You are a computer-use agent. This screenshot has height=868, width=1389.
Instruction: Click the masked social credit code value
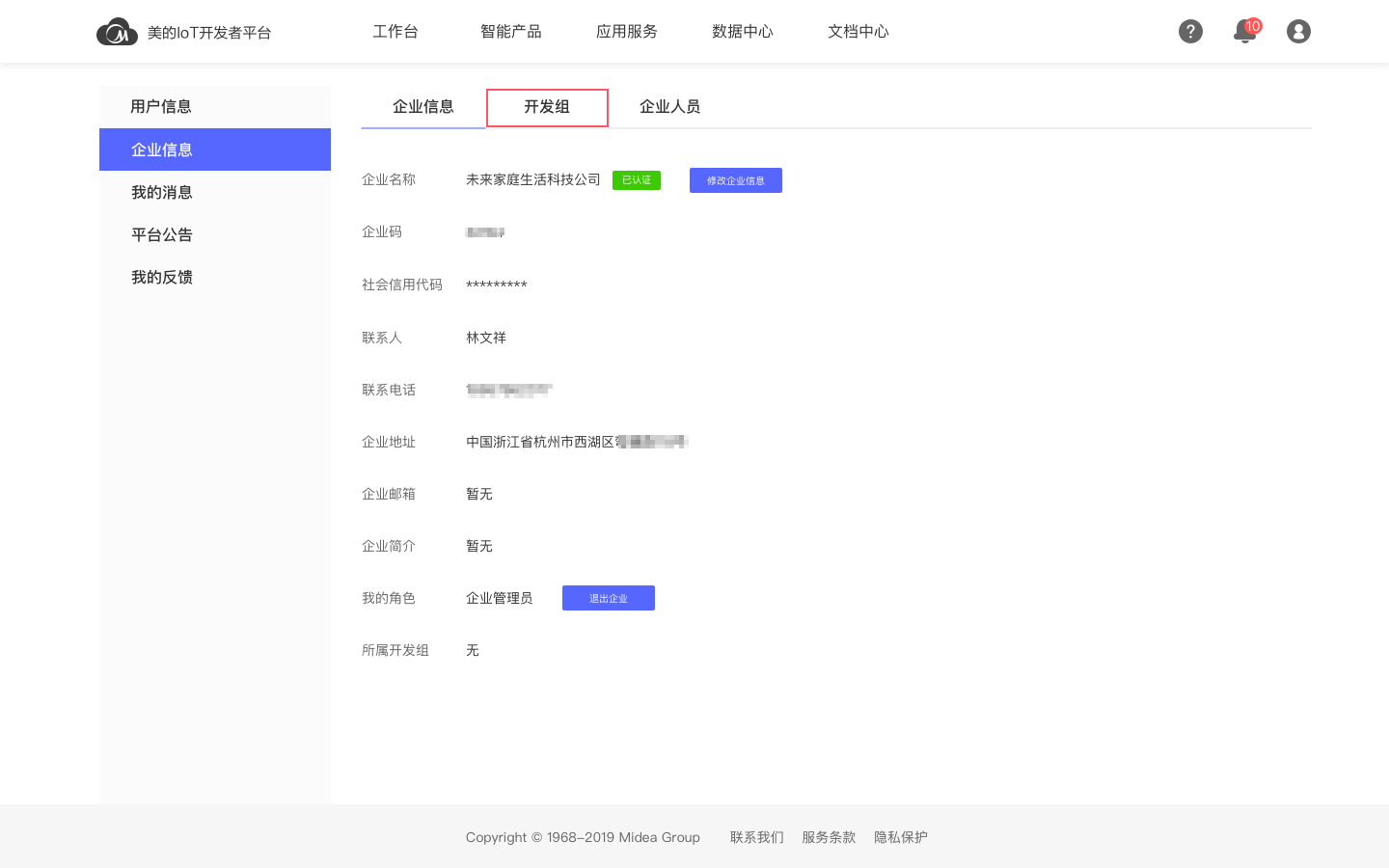pos(497,285)
